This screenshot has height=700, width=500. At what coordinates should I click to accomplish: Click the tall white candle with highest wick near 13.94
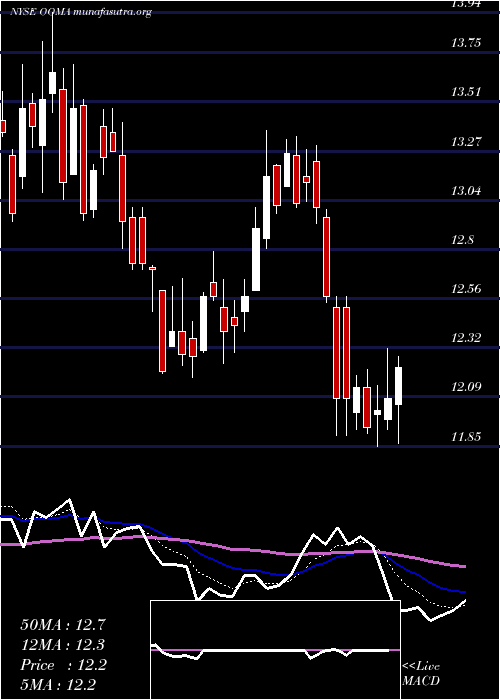pyautogui.click(x=53, y=83)
